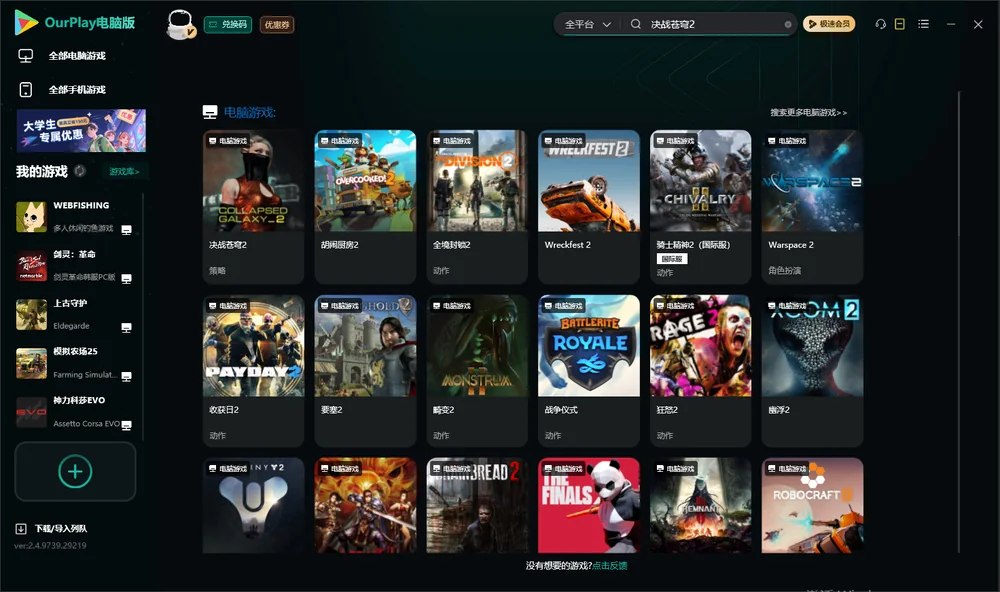Click the download queue icon

tap(21, 529)
